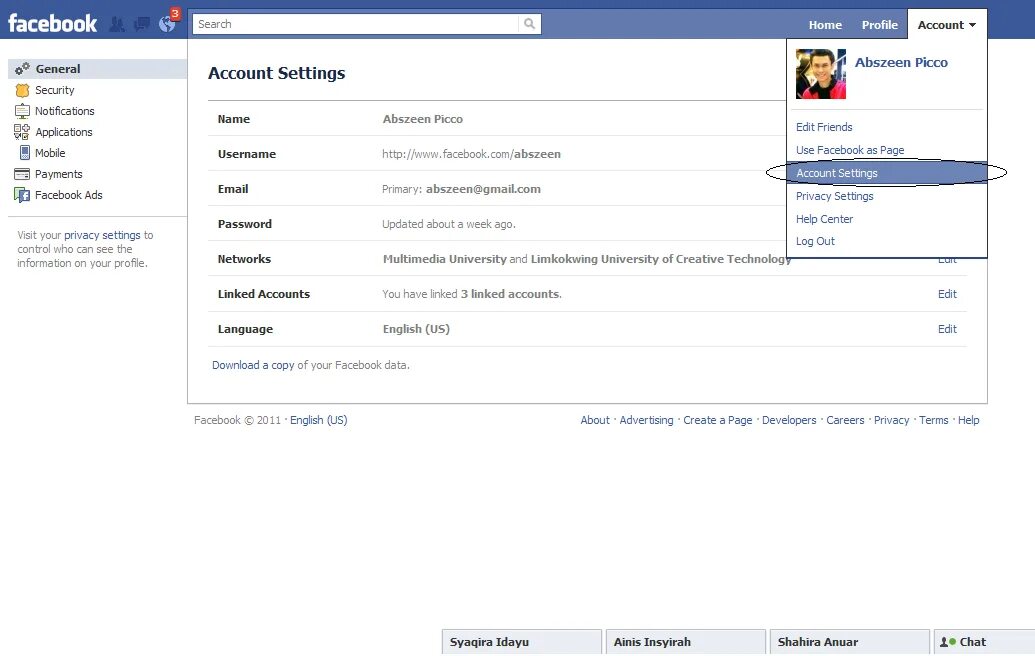
Task: Open Notifications settings in sidebar
Action: 65,111
